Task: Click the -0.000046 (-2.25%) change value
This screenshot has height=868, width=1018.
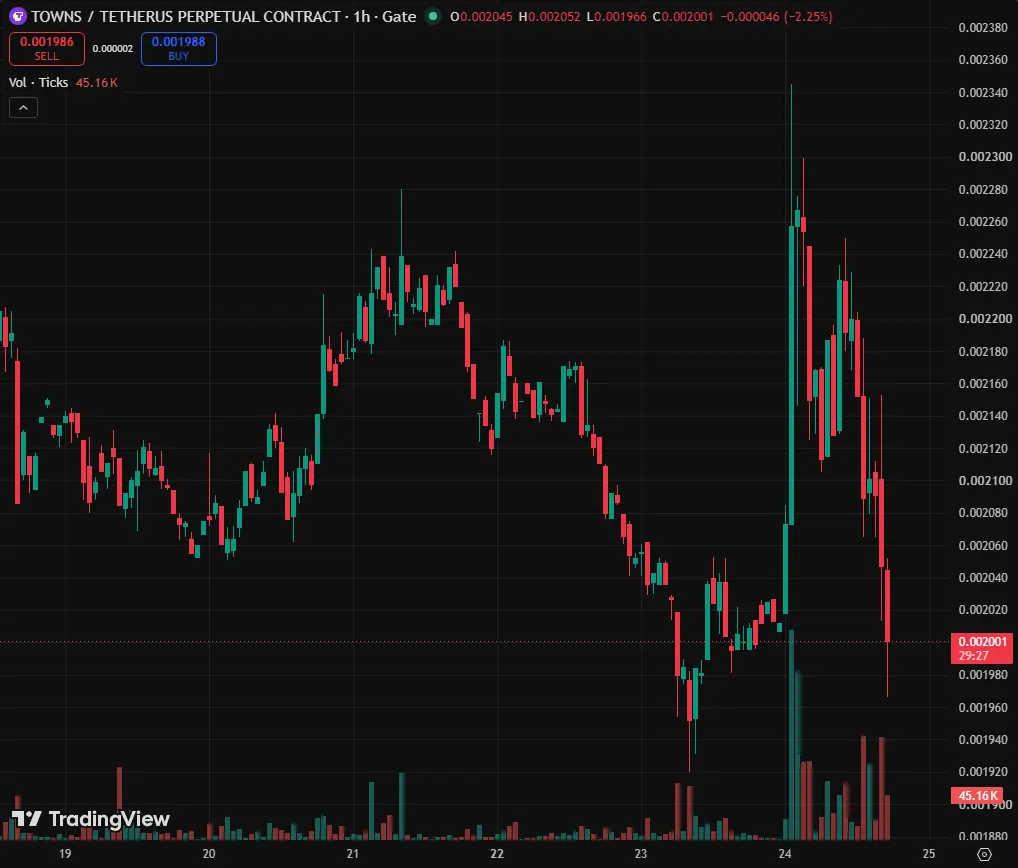Action: [x=776, y=16]
